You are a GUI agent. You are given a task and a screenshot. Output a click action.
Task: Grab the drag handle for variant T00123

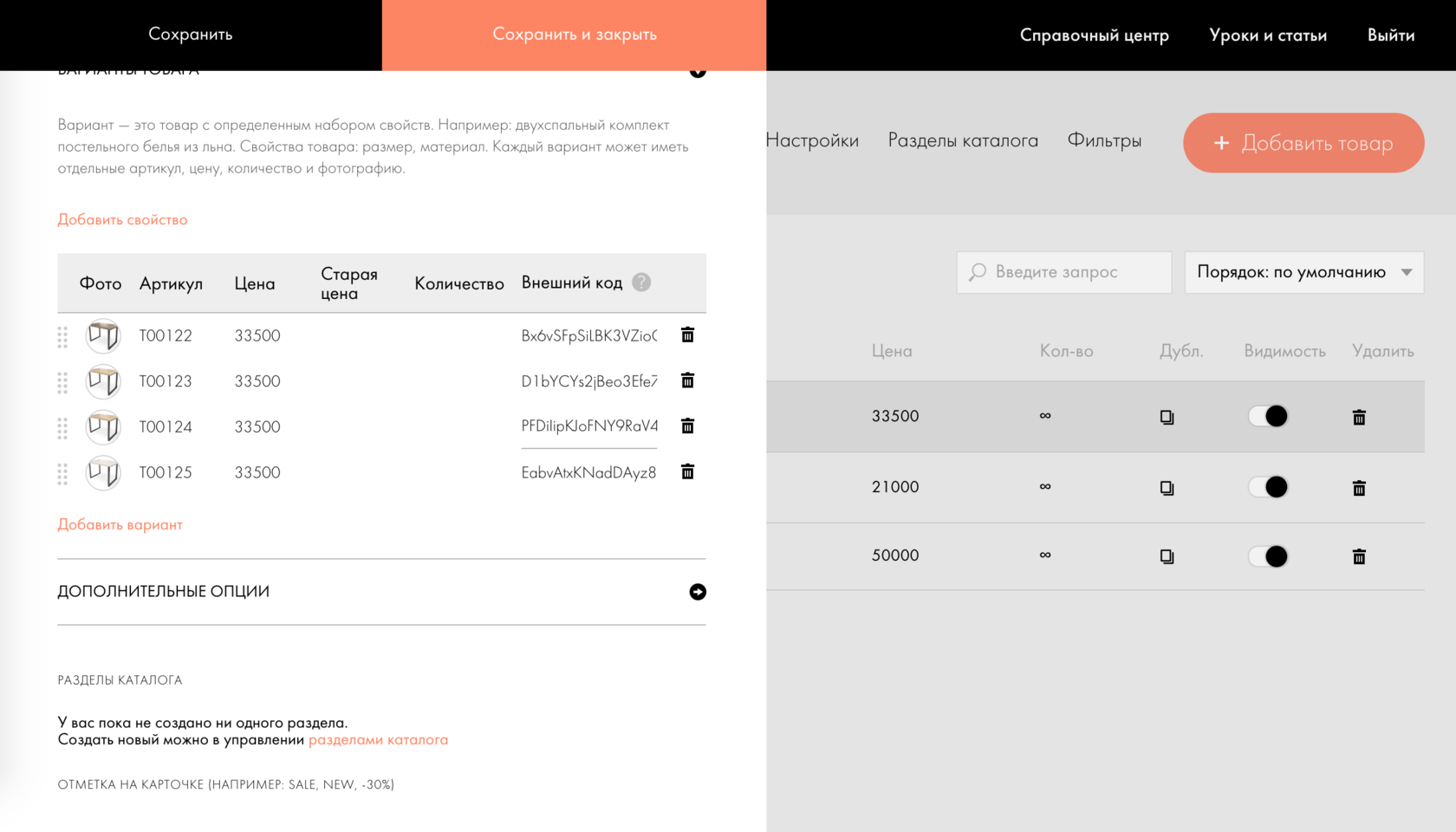62,382
